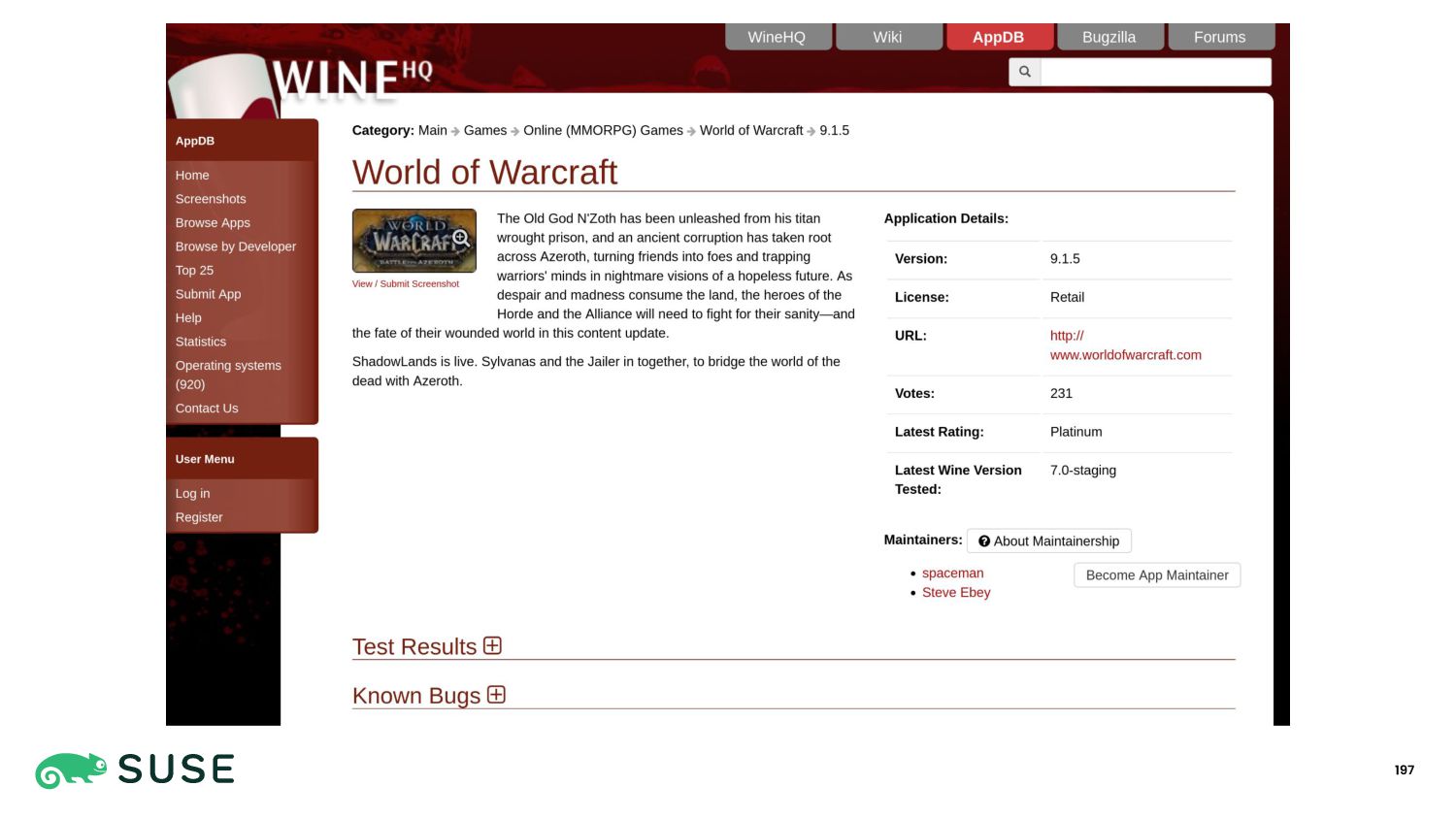The image size is (1456, 819).
Task: Open Submit App link
Action: (208, 294)
